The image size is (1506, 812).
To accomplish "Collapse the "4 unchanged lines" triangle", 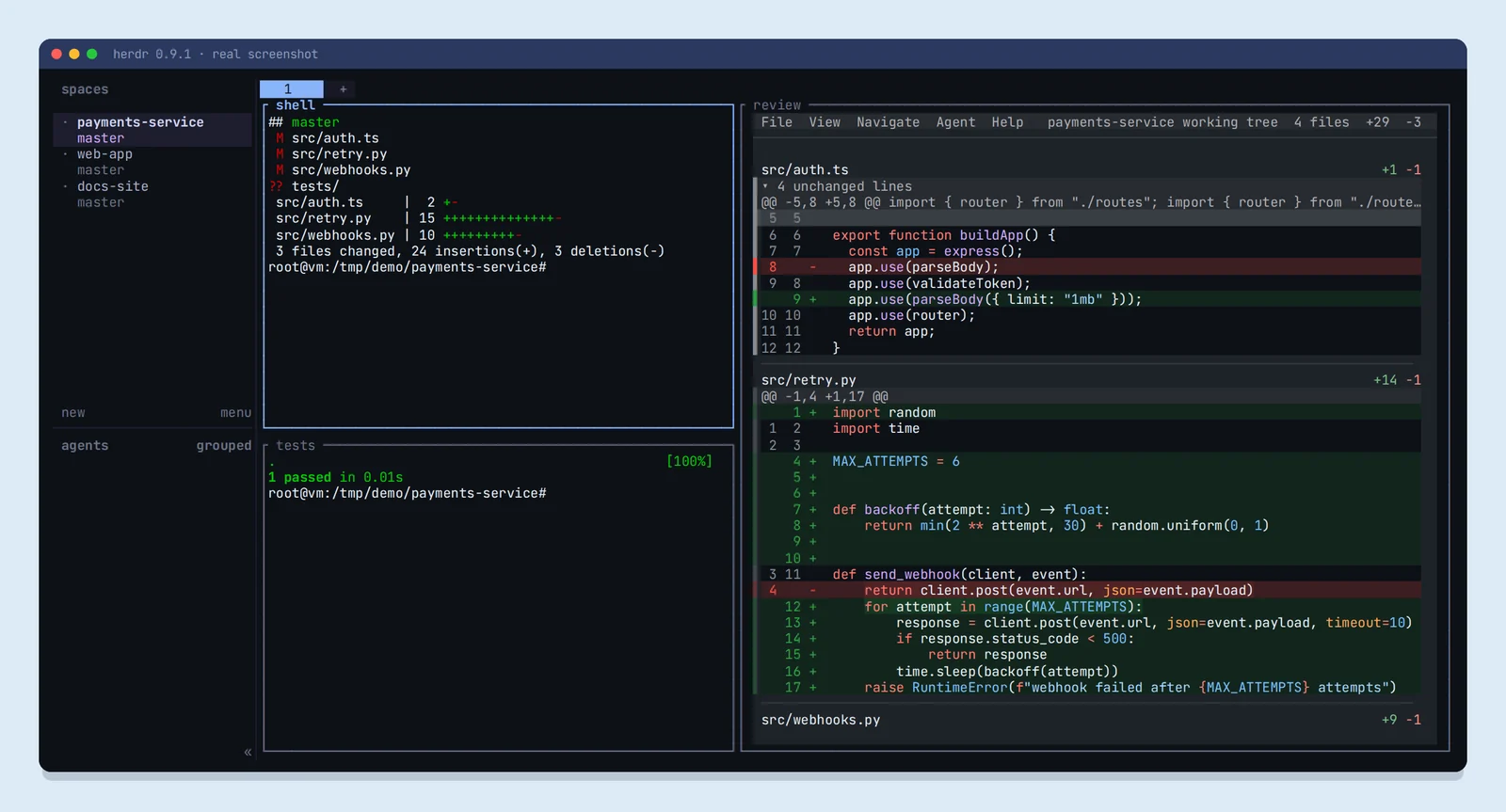I will coord(765,186).
